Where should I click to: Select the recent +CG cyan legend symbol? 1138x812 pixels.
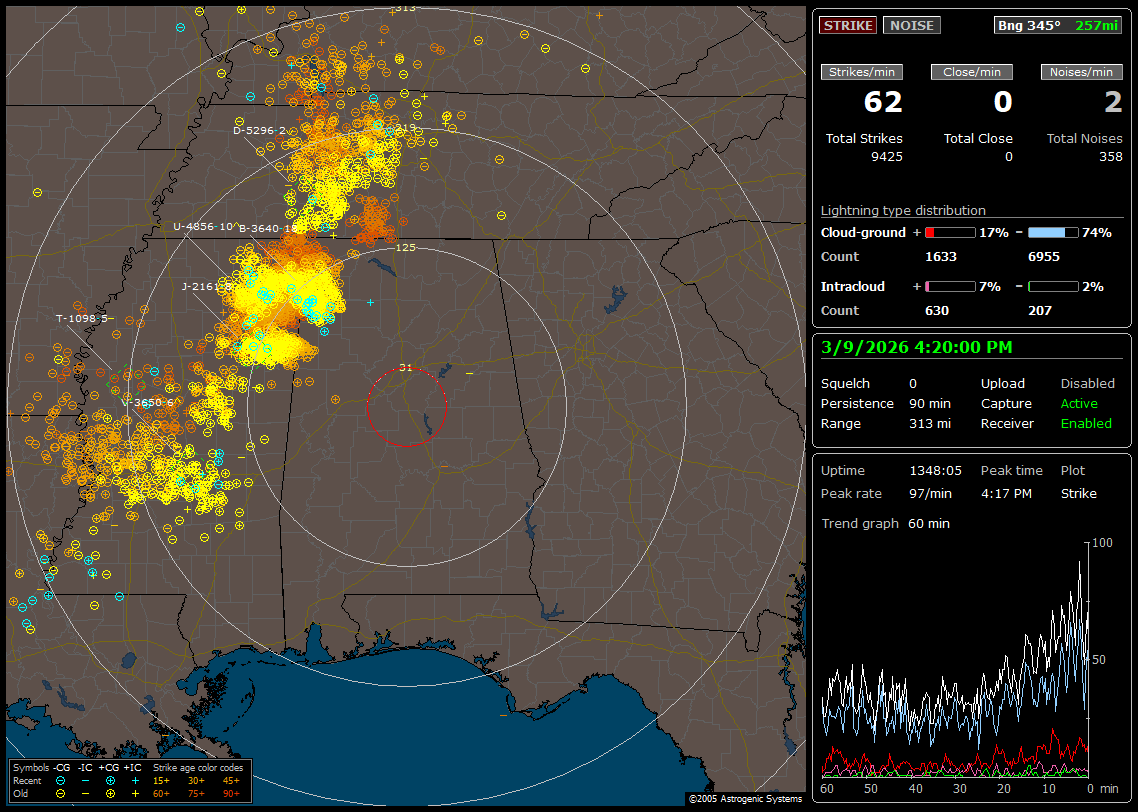tap(110, 780)
